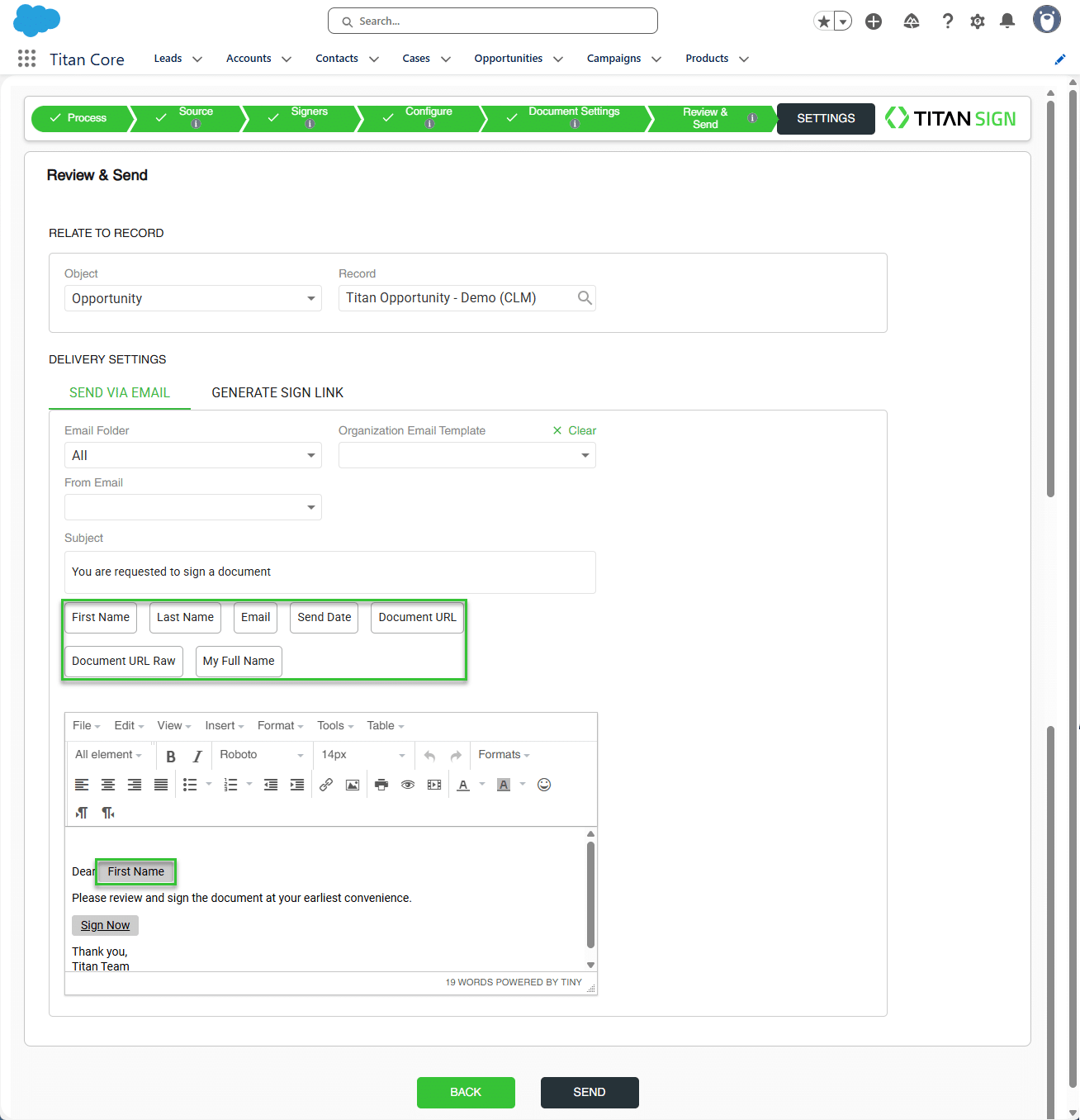Viewport: 1080px width, 1120px height.
Task: Insert media using the film icon
Action: click(434, 785)
